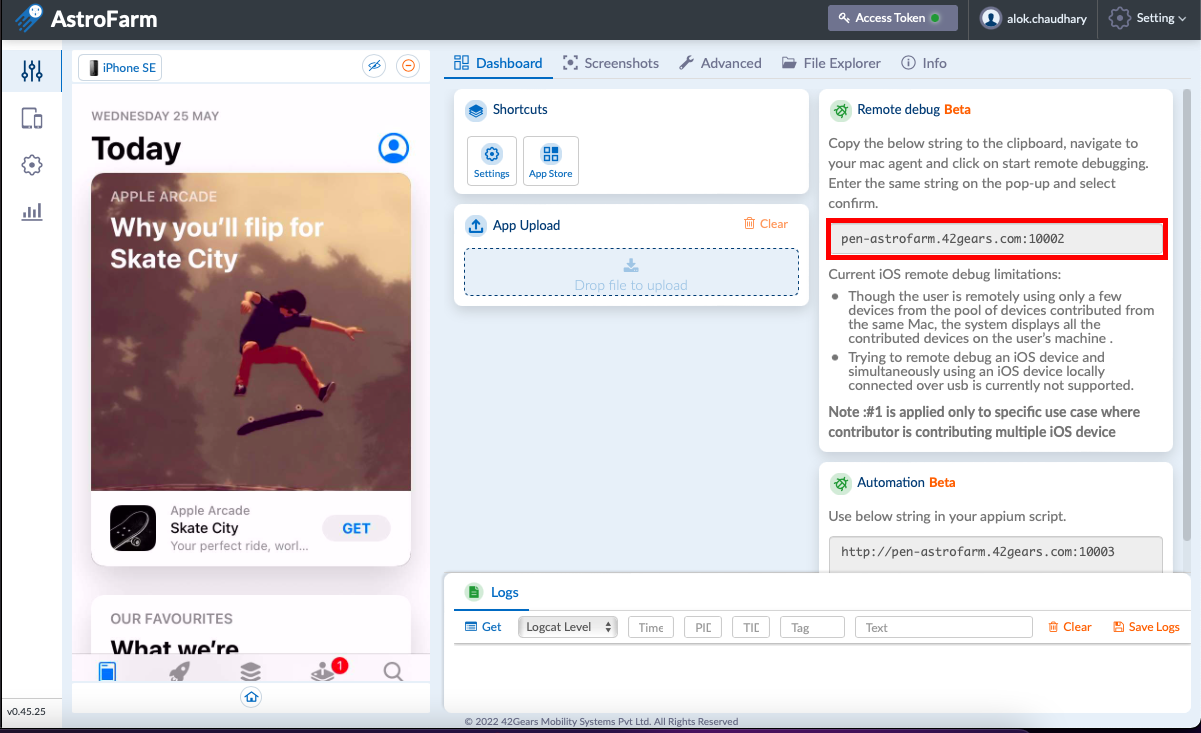The image size is (1201, 733).
Task: Click the Automation bug icon
Action: point(841,483)
